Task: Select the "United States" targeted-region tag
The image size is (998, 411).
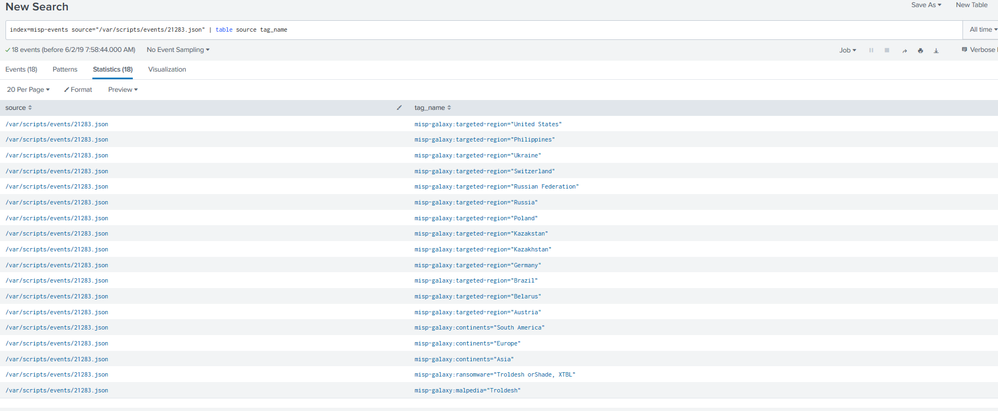Action: [488, 124]
